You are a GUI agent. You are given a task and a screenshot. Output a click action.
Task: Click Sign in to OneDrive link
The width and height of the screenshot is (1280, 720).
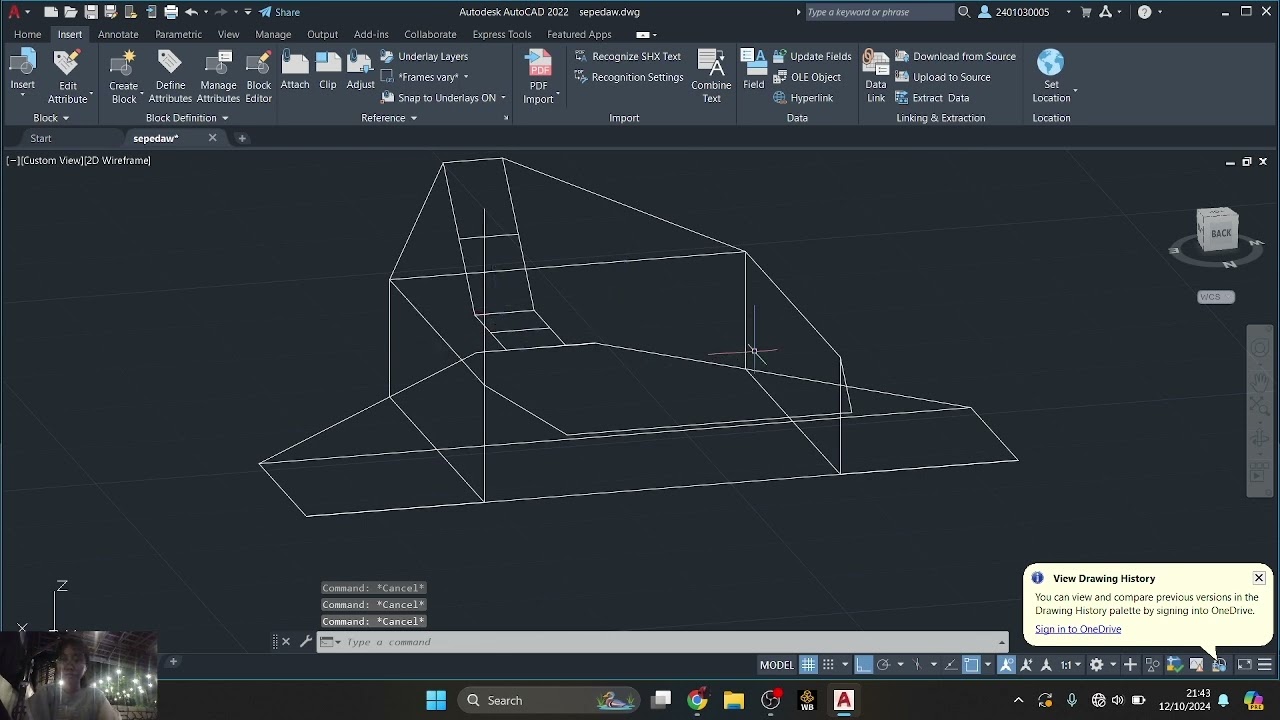(x=1078, y=629)
